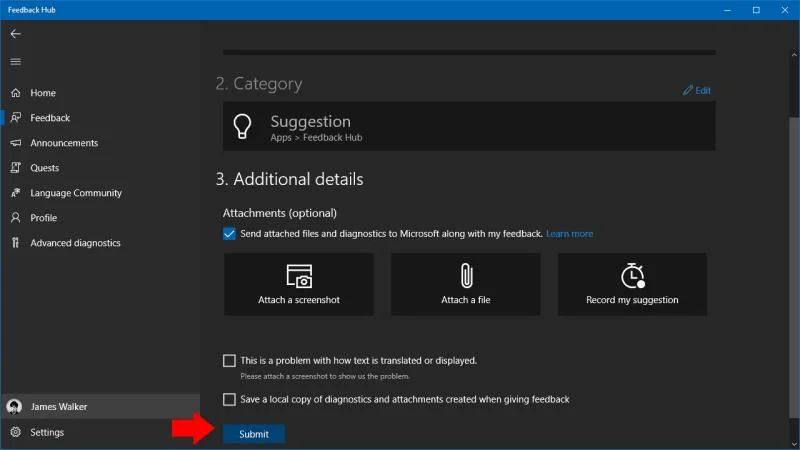The width and height of the screenshot is (800, 450).
Task: Close the Feedback Hub window
Action: pos(785,10)
